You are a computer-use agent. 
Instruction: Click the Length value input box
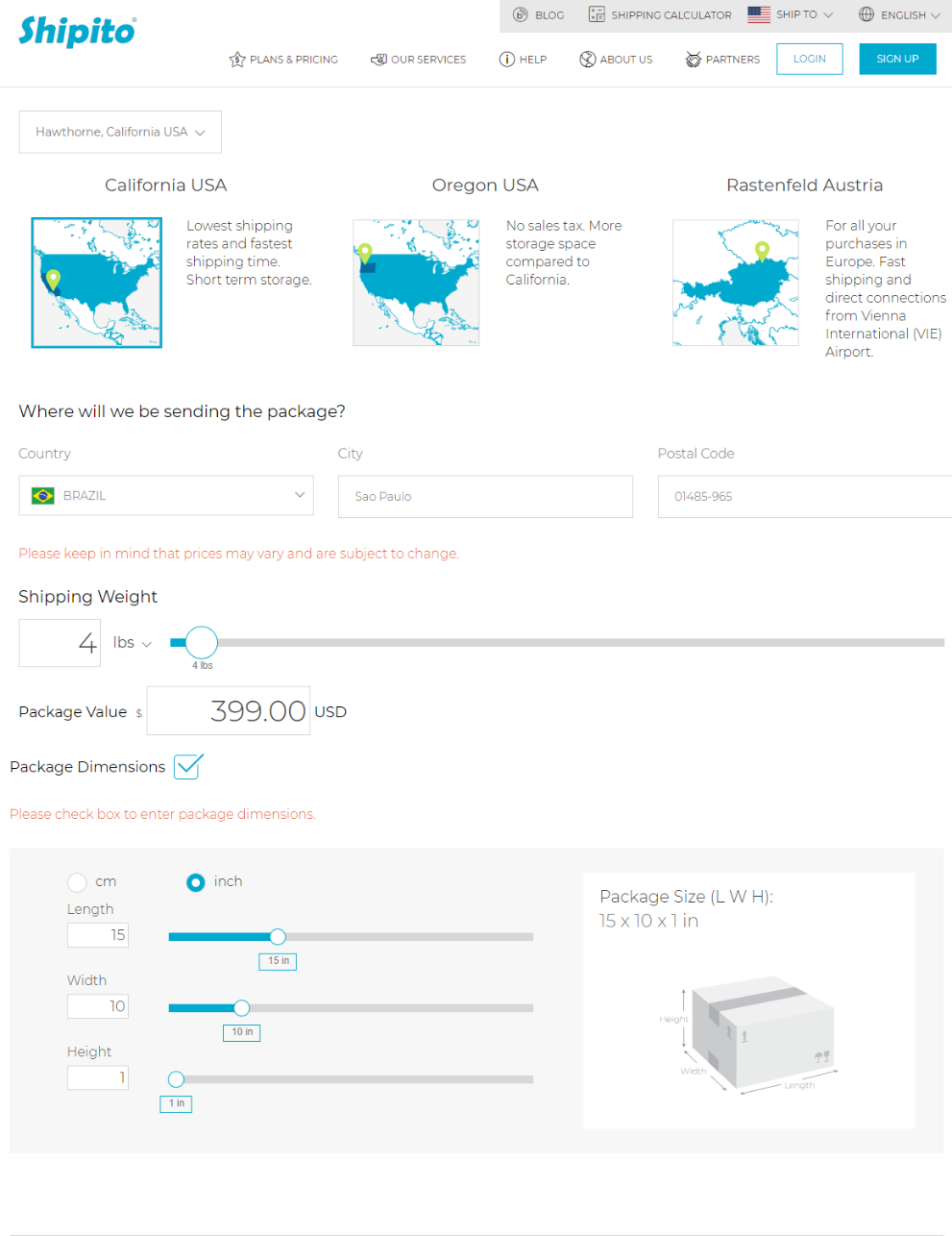98,935
